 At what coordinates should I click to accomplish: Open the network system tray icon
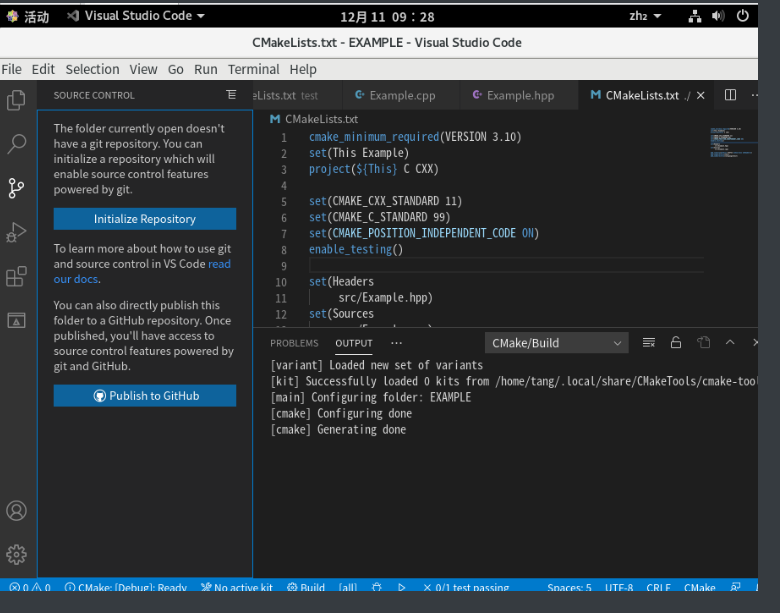click(695, 16)
